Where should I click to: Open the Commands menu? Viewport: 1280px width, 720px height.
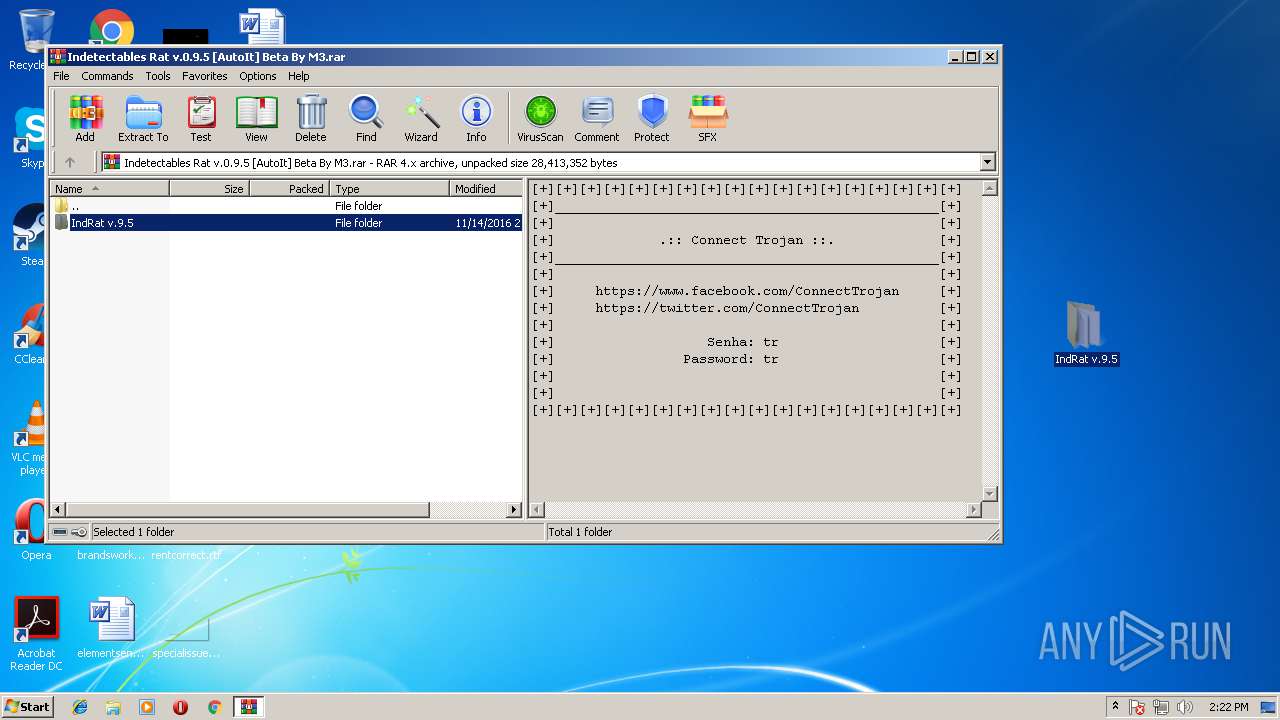(x=107, y=76)
